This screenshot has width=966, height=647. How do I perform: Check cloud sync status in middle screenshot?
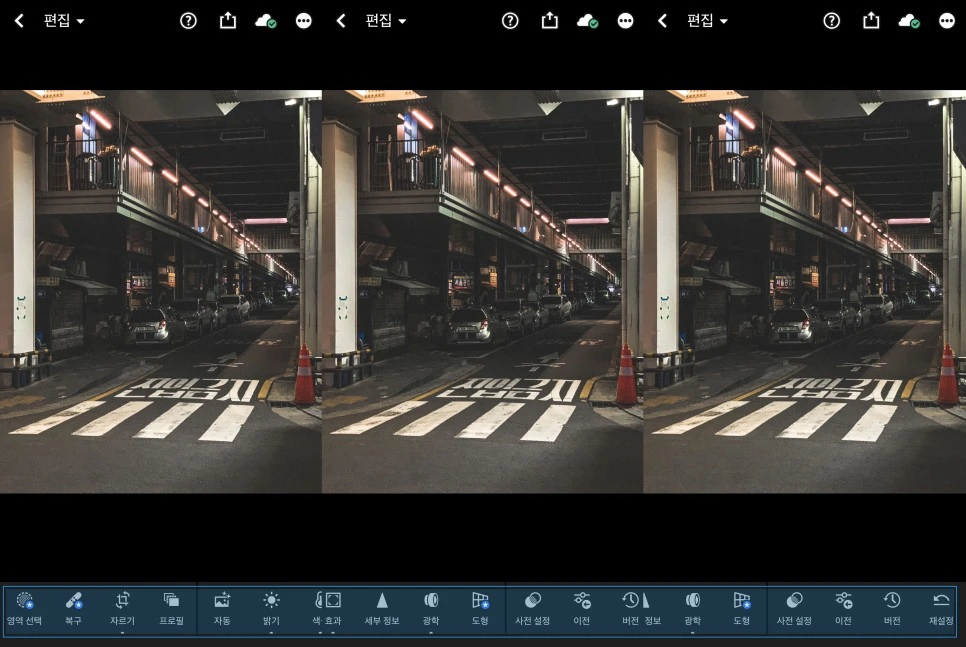pyautogui.click(x=587, y=22)
